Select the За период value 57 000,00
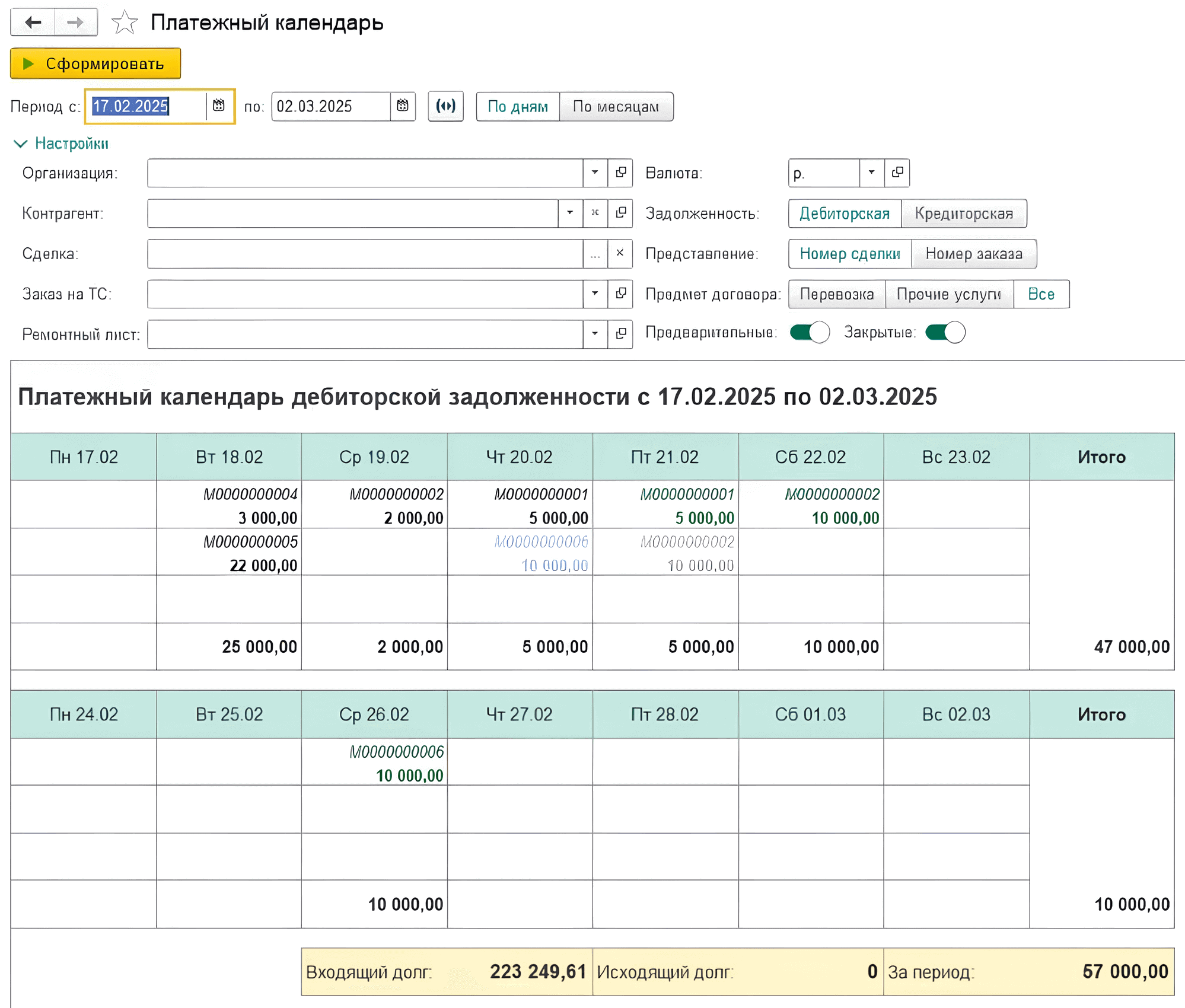This screenshot has width=1185, height=1008. point(1125,971)
